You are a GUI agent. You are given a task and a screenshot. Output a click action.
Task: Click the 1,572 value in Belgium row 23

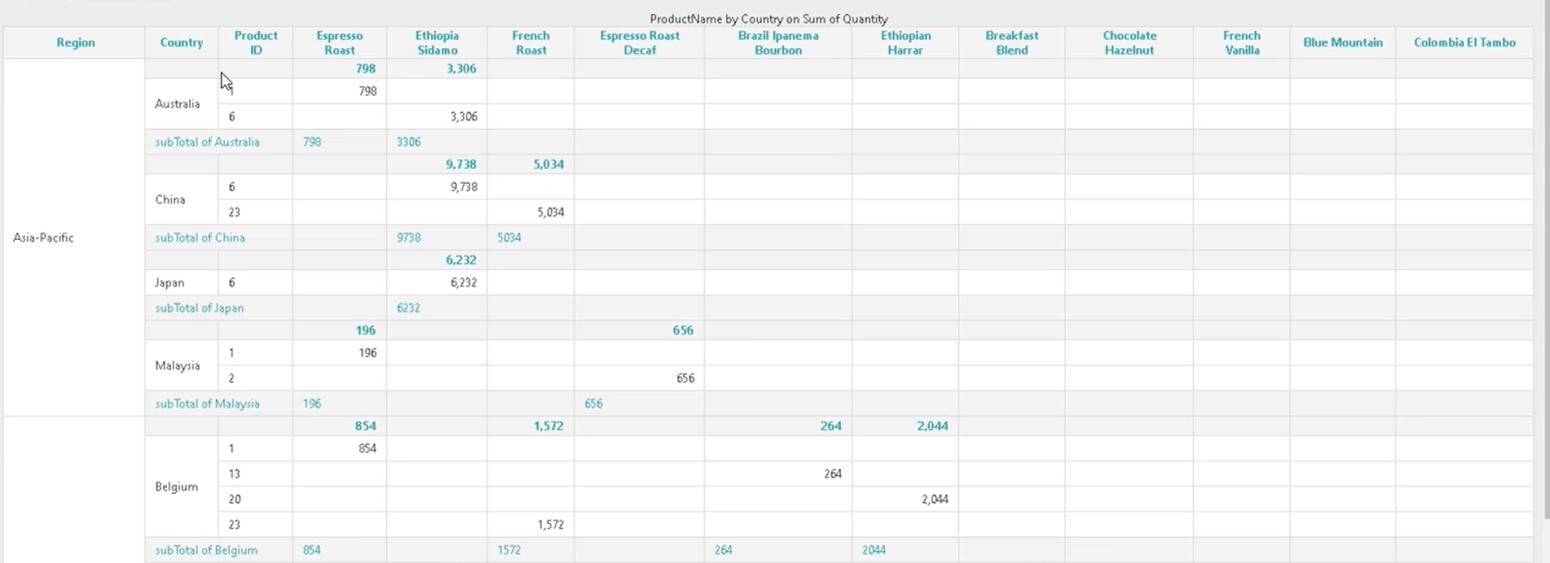(550, 525)
